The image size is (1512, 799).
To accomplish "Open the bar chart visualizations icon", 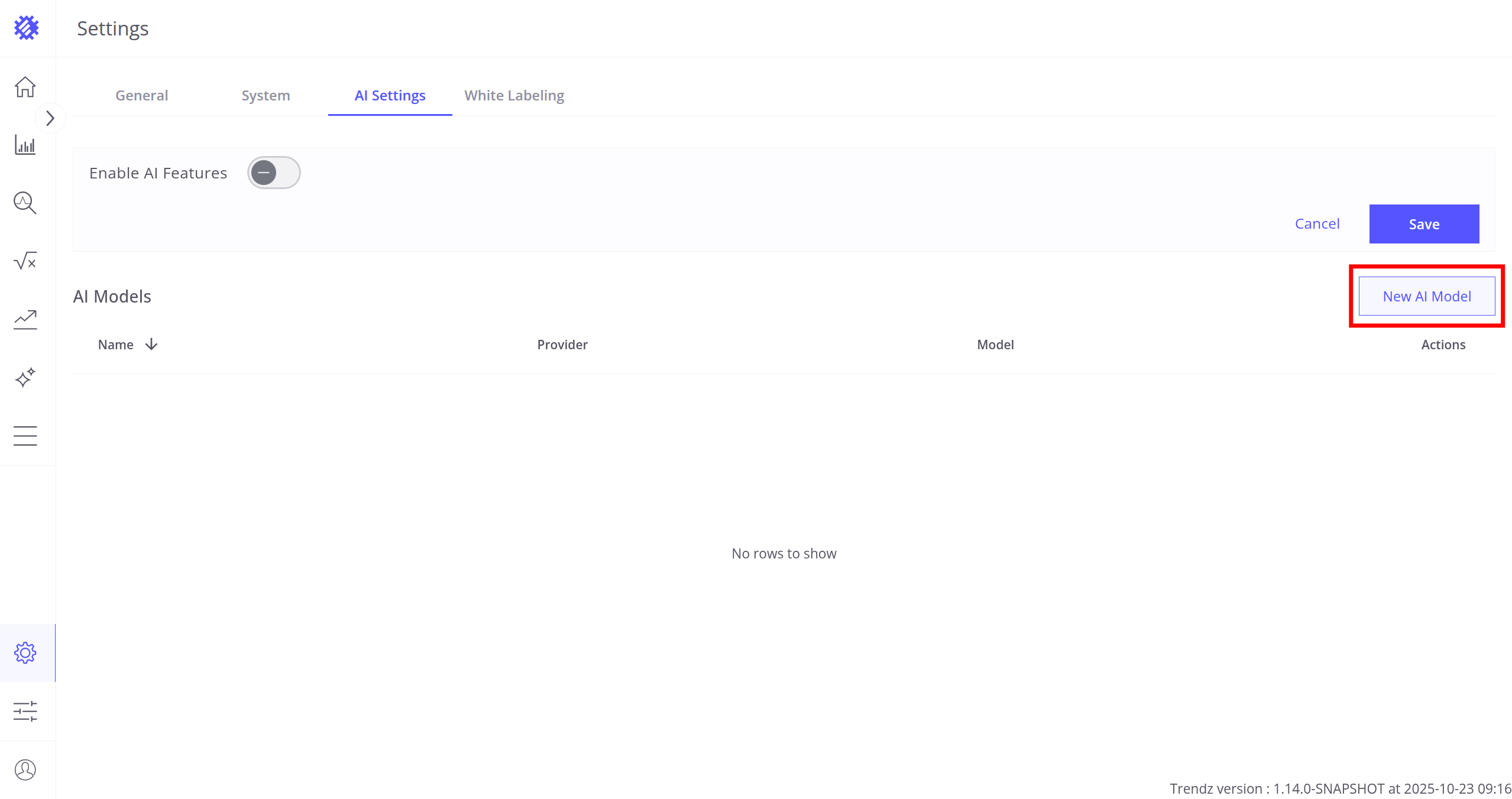I will coord(25,145).
